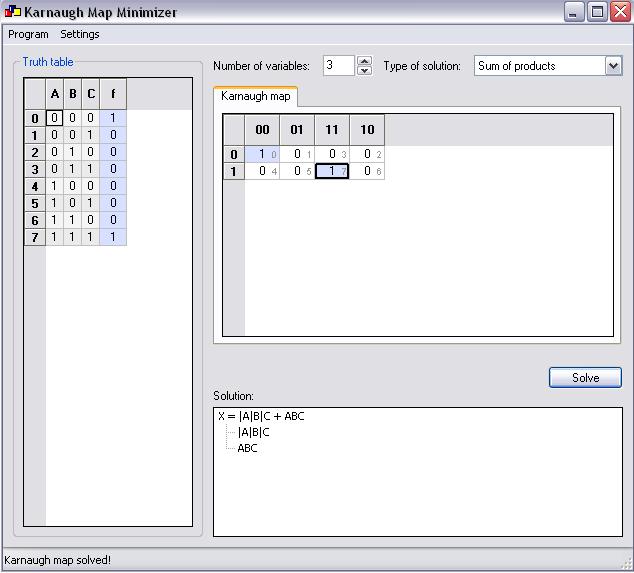Click the 11 column header in Karnaugh map

(332, 130)
